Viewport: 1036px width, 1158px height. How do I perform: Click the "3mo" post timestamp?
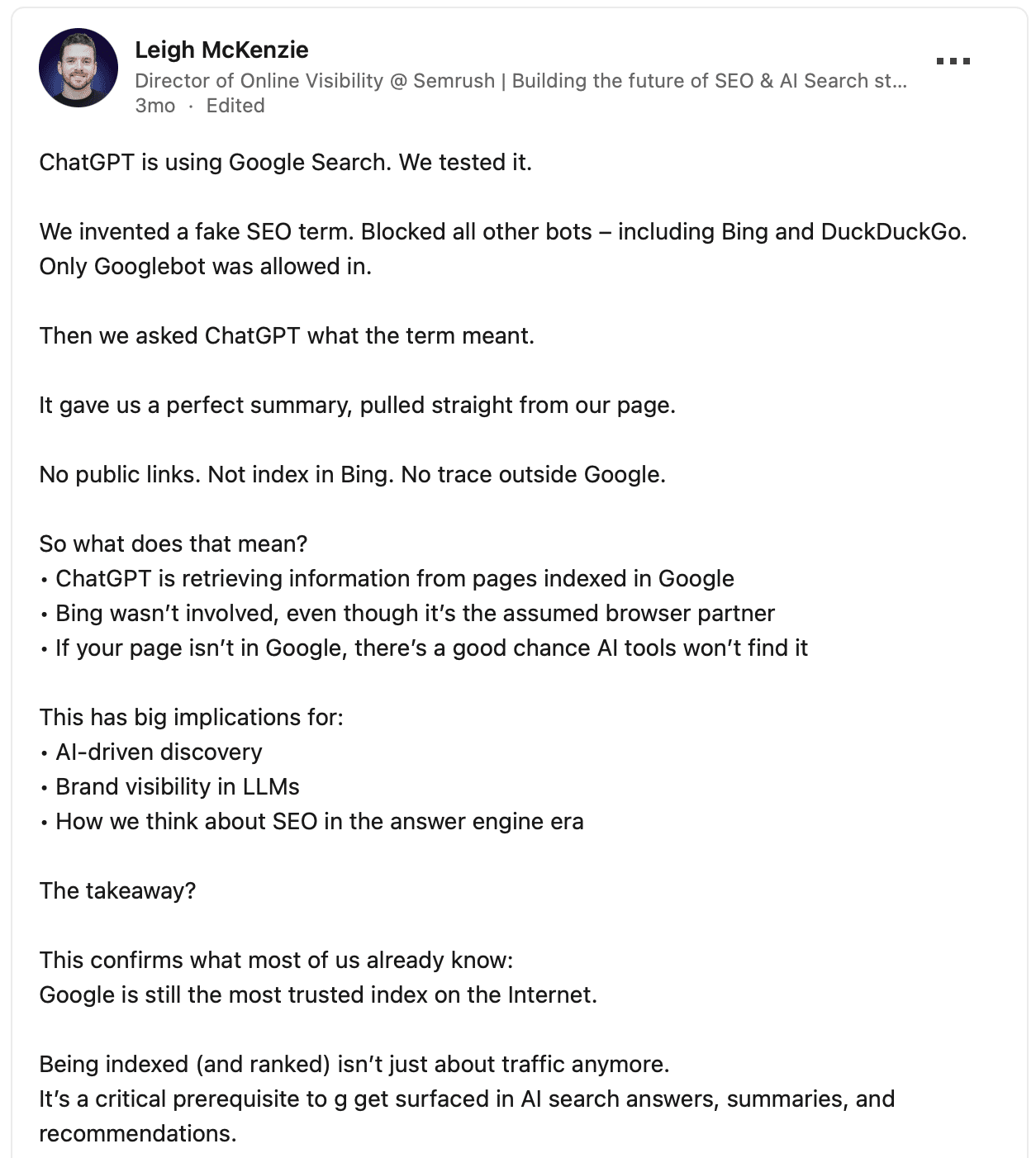154,106
